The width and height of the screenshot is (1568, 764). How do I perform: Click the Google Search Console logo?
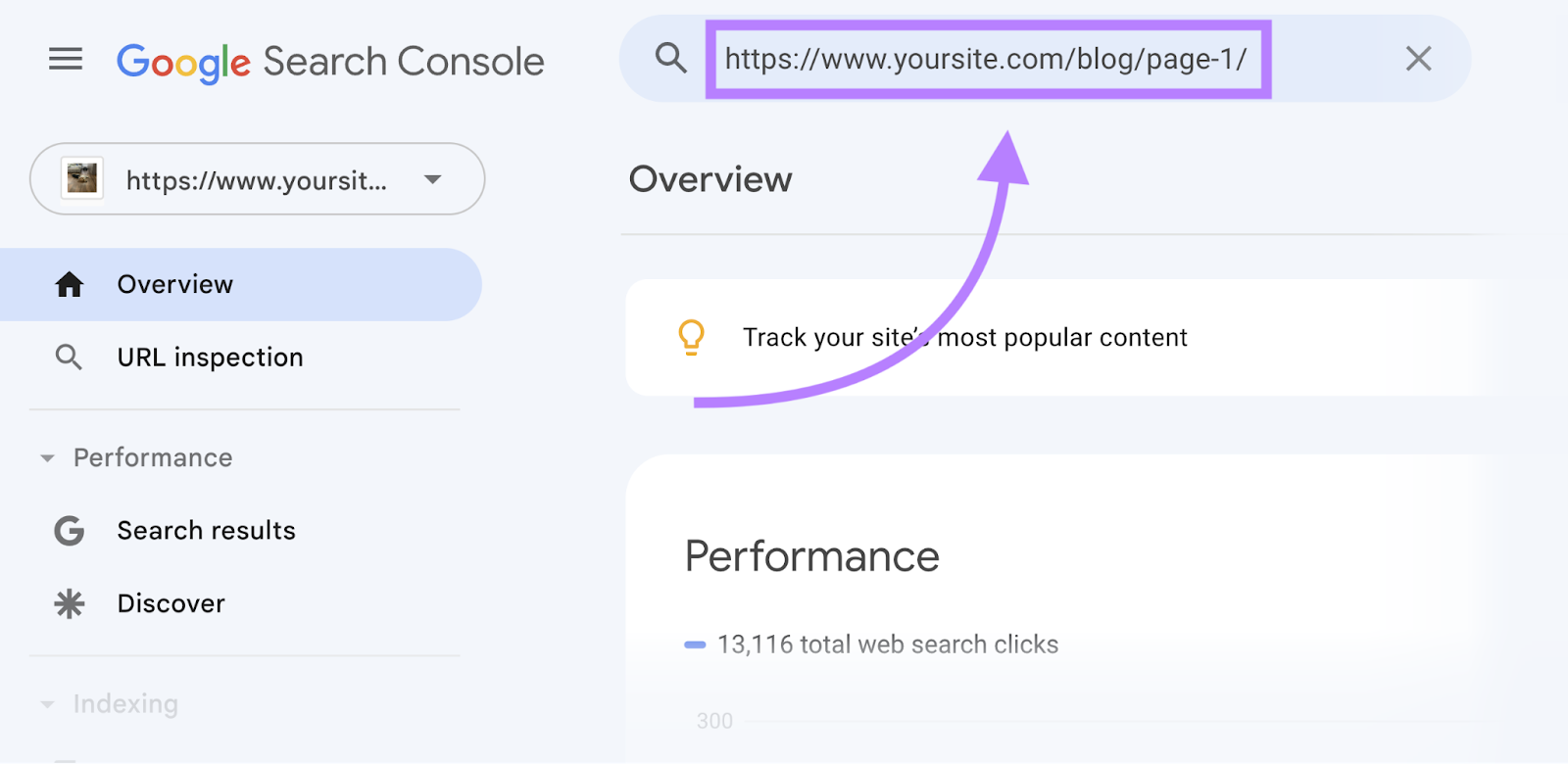pos(330,61)
